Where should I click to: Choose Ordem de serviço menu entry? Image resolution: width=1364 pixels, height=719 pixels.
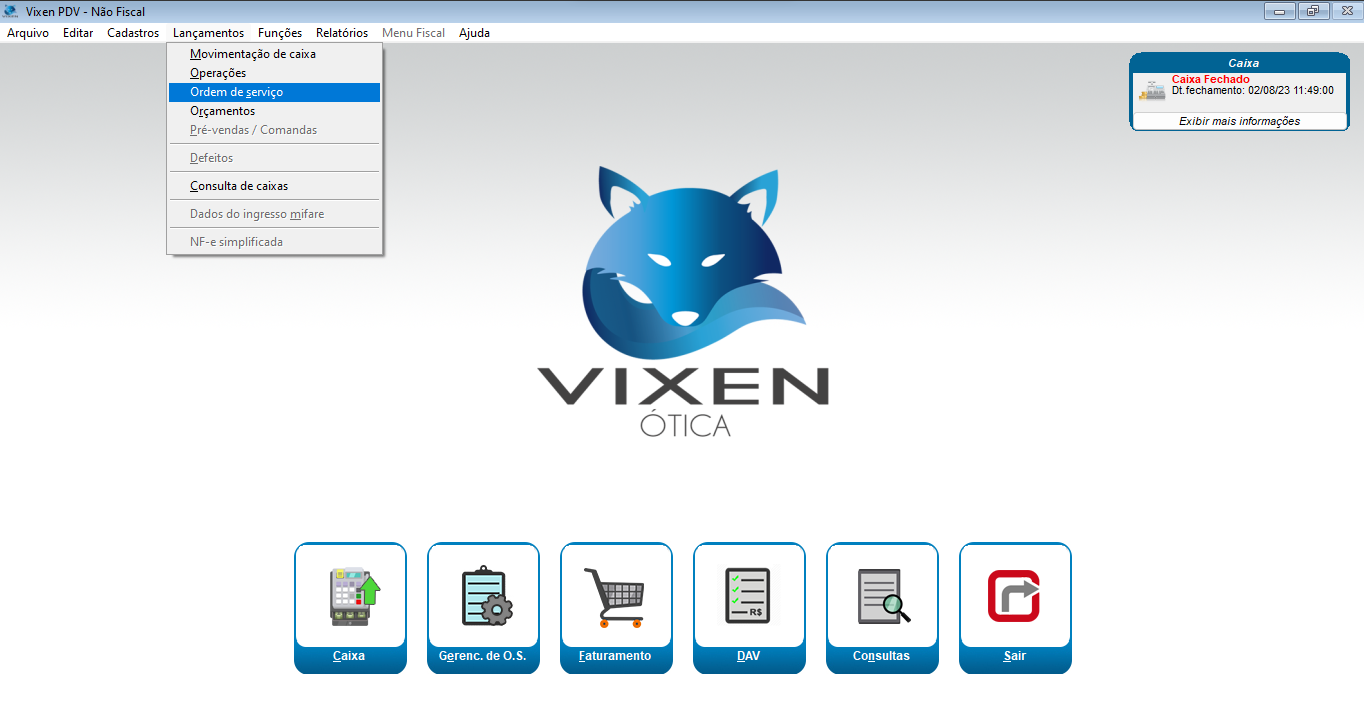(274, 92)
